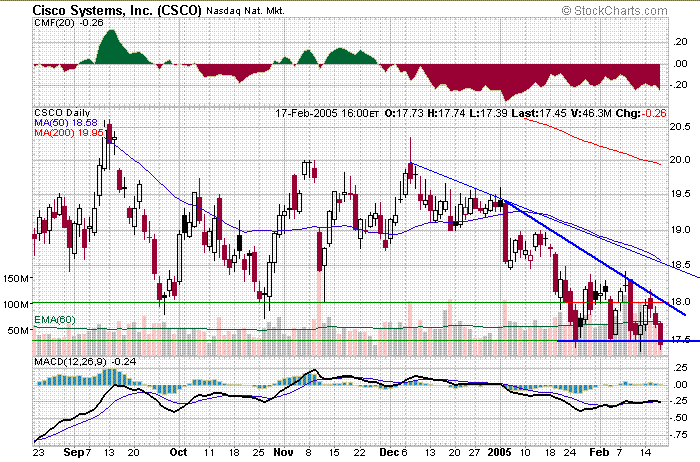The image size is (700, 462).
Task: Click the 27 date label in December
Action: click(x=474, y=453)
